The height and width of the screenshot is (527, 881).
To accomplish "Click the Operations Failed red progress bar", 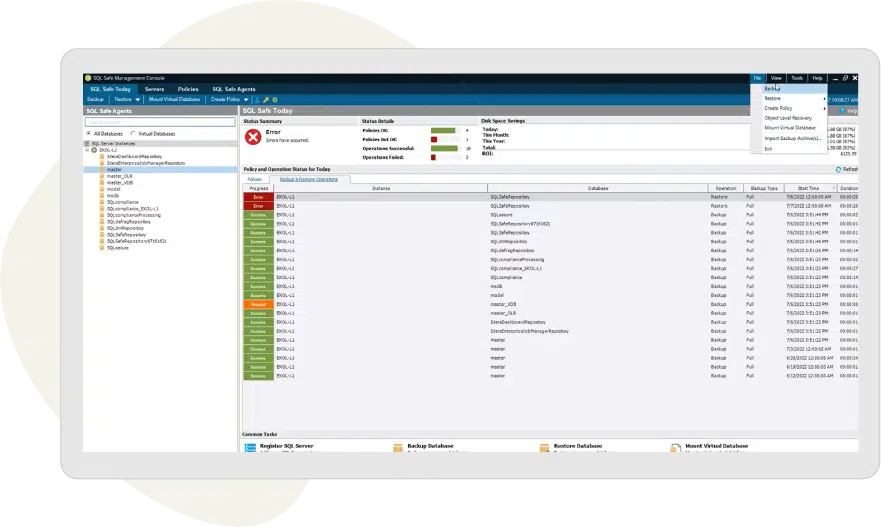I will 433,157.
